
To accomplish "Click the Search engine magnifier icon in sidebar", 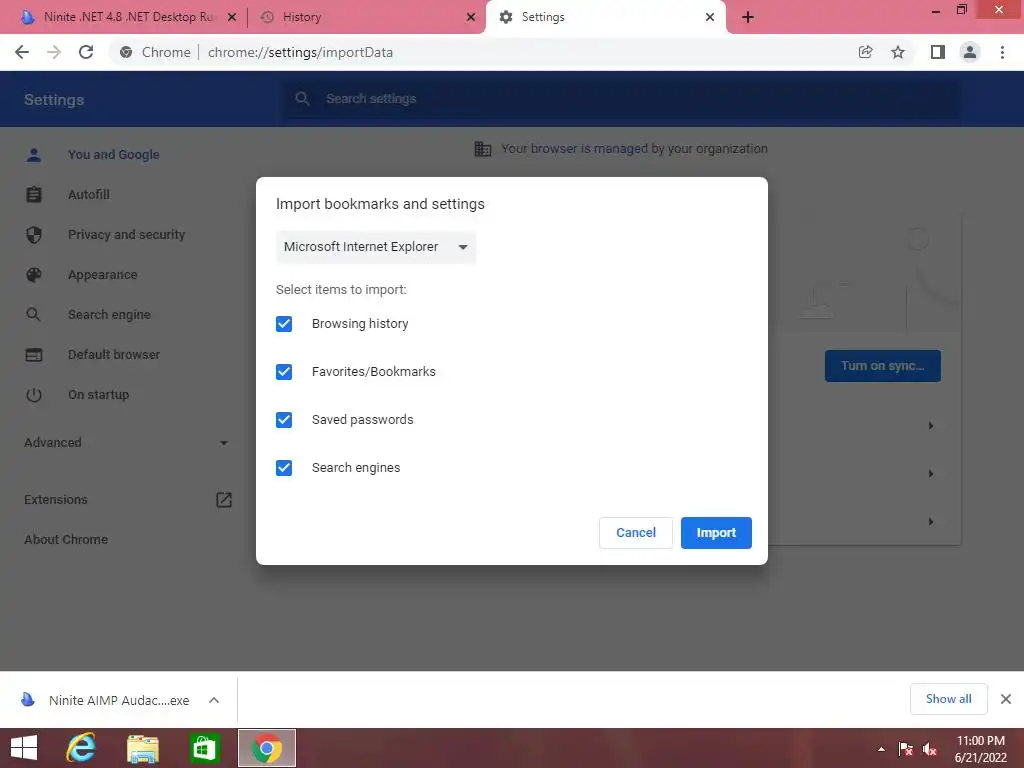I will (34, 315).
